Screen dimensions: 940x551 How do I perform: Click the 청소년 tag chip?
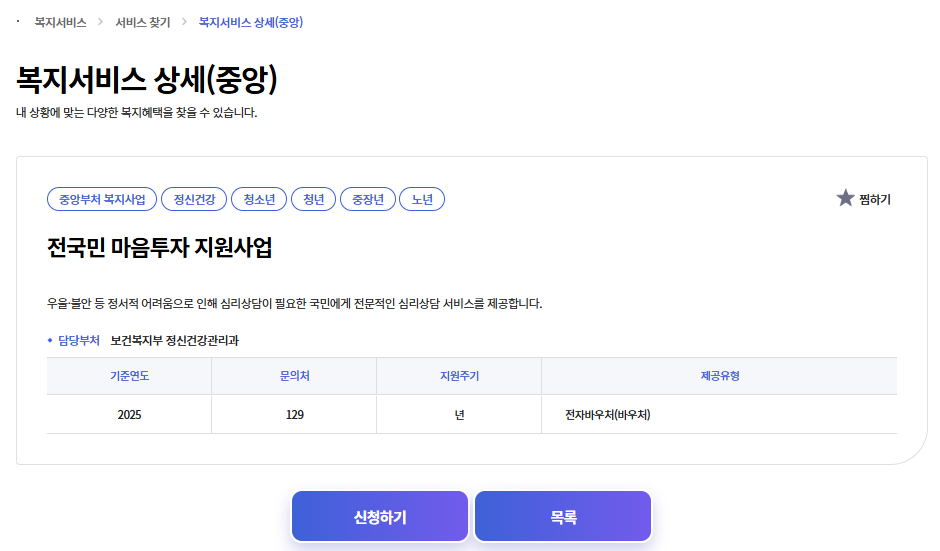(259, 199)
